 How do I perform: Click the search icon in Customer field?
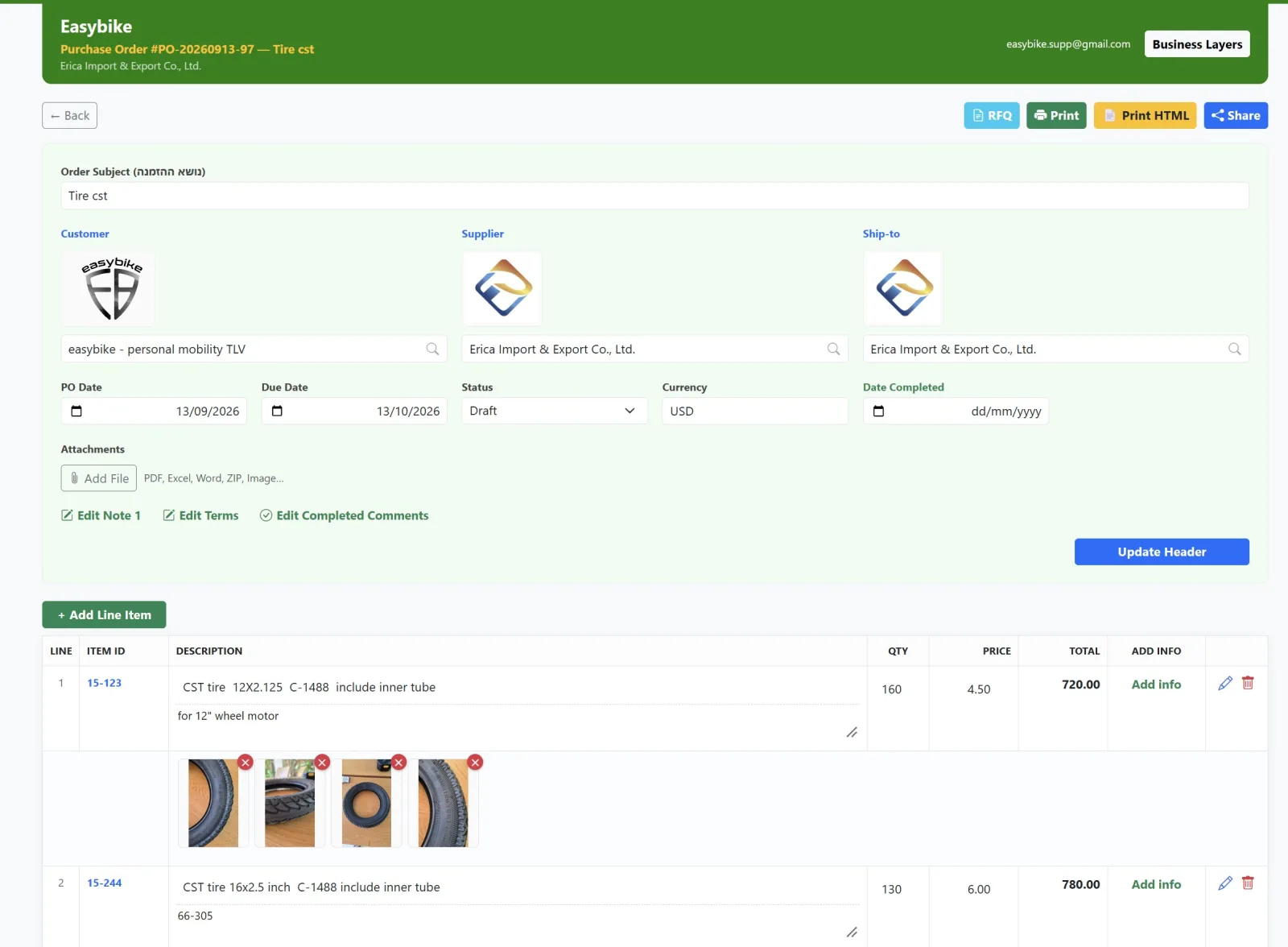tap(432, 349)
